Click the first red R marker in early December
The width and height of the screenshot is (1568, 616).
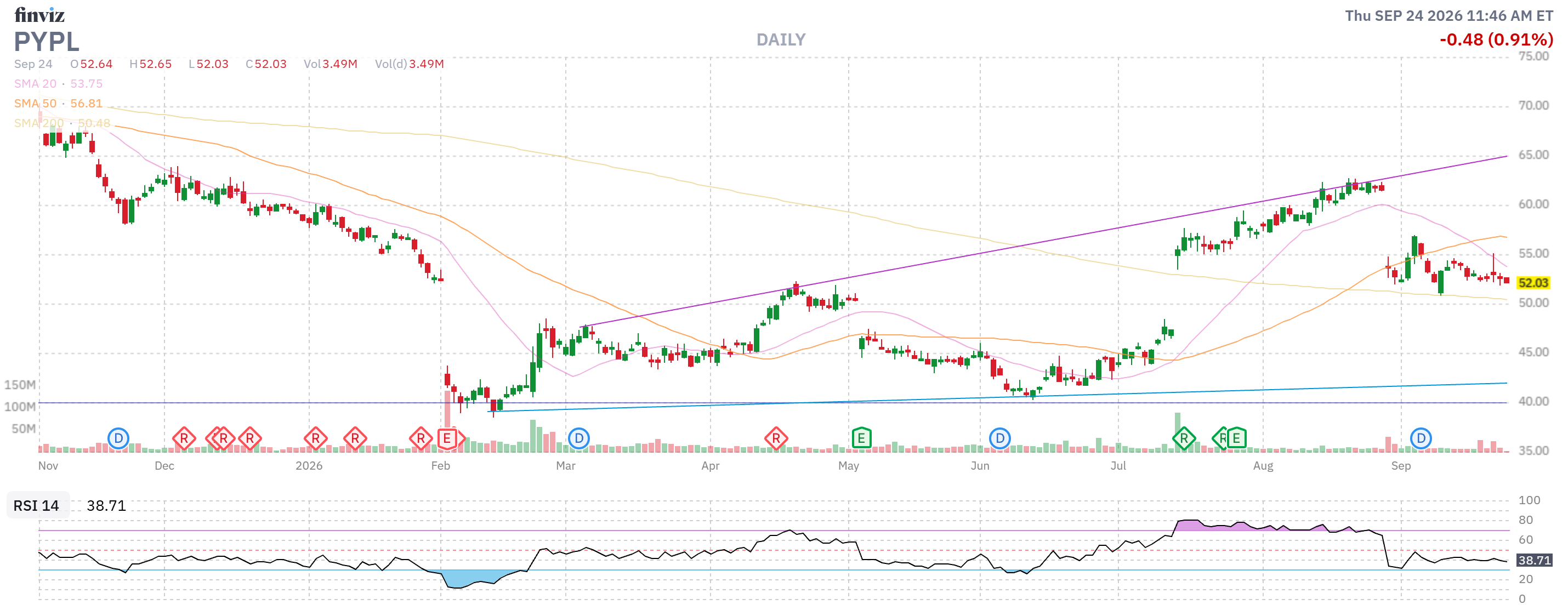click(x=184, y=438)
